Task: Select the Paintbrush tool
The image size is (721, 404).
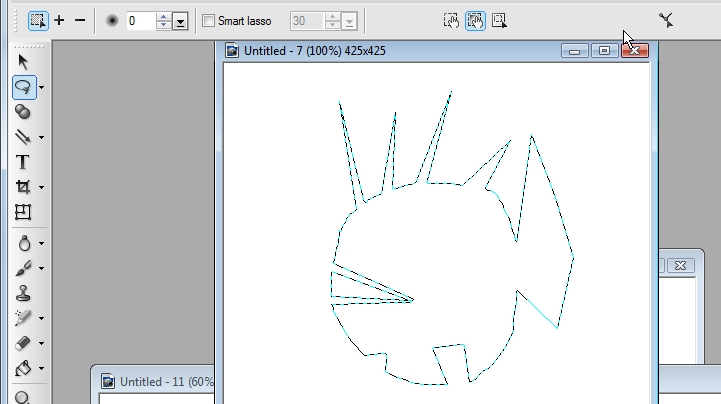Action: pos(23,268)
